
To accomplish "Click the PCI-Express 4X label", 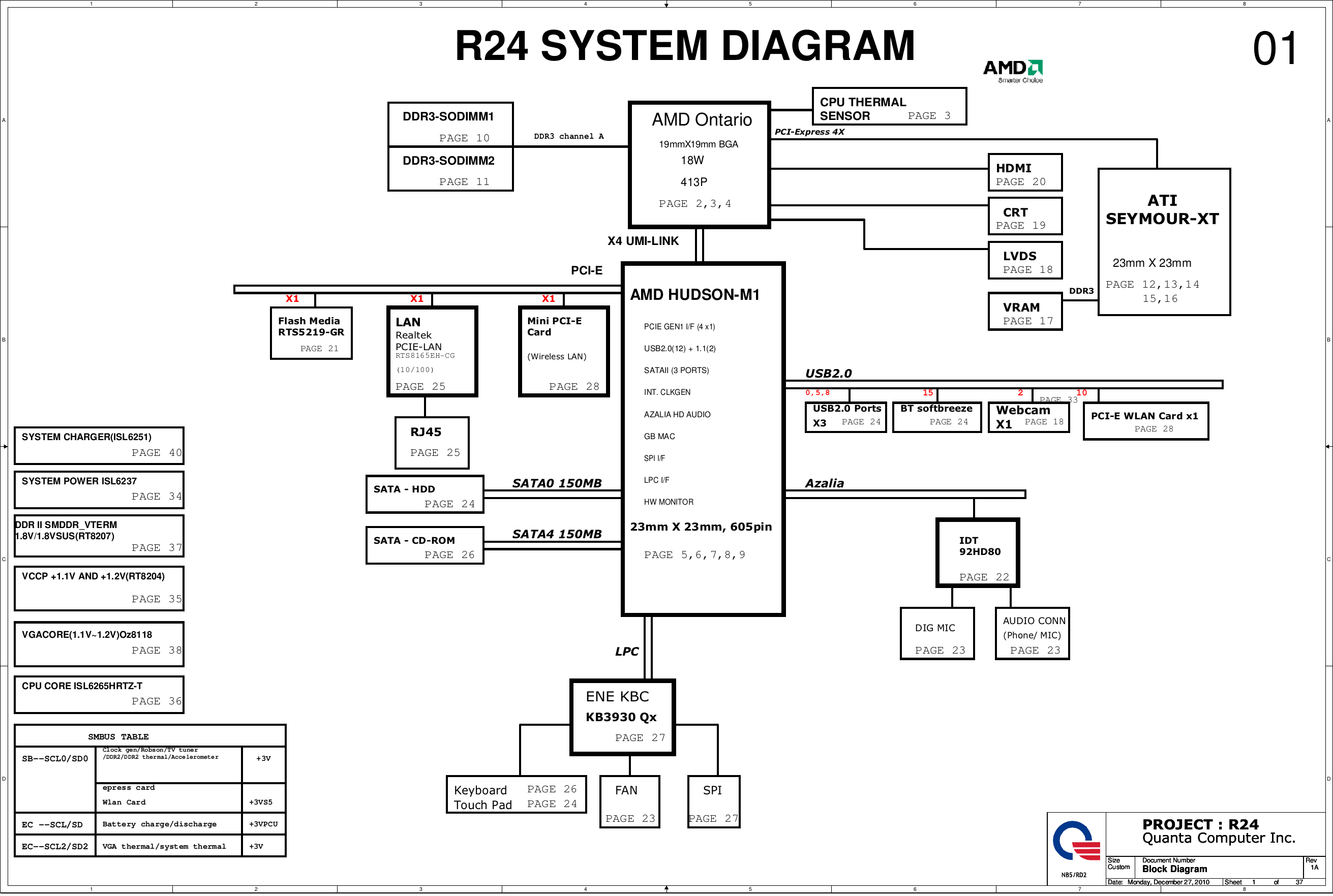I will pyautogui.click(x=809, y=132).
